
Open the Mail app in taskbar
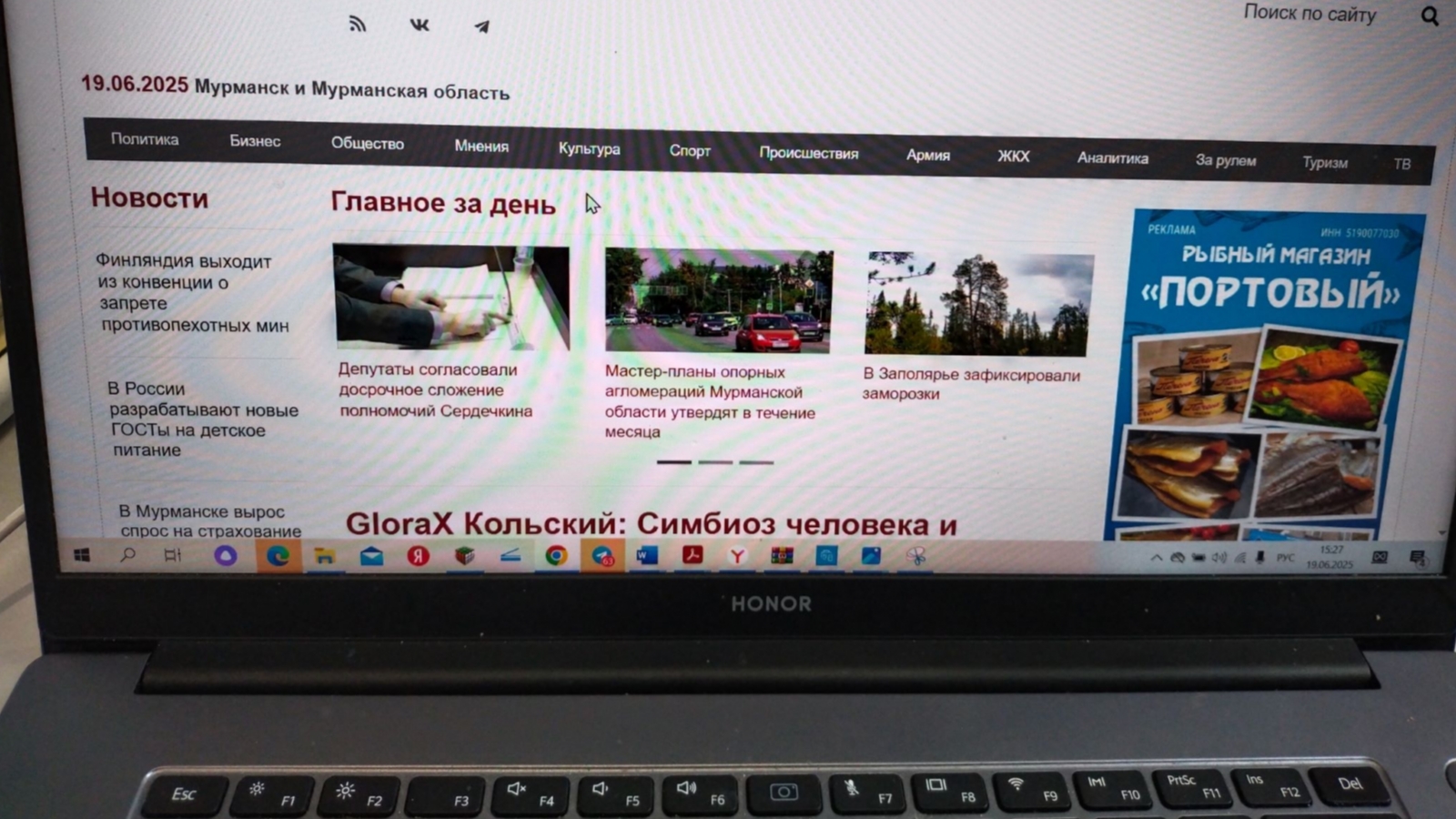[371, 556]
